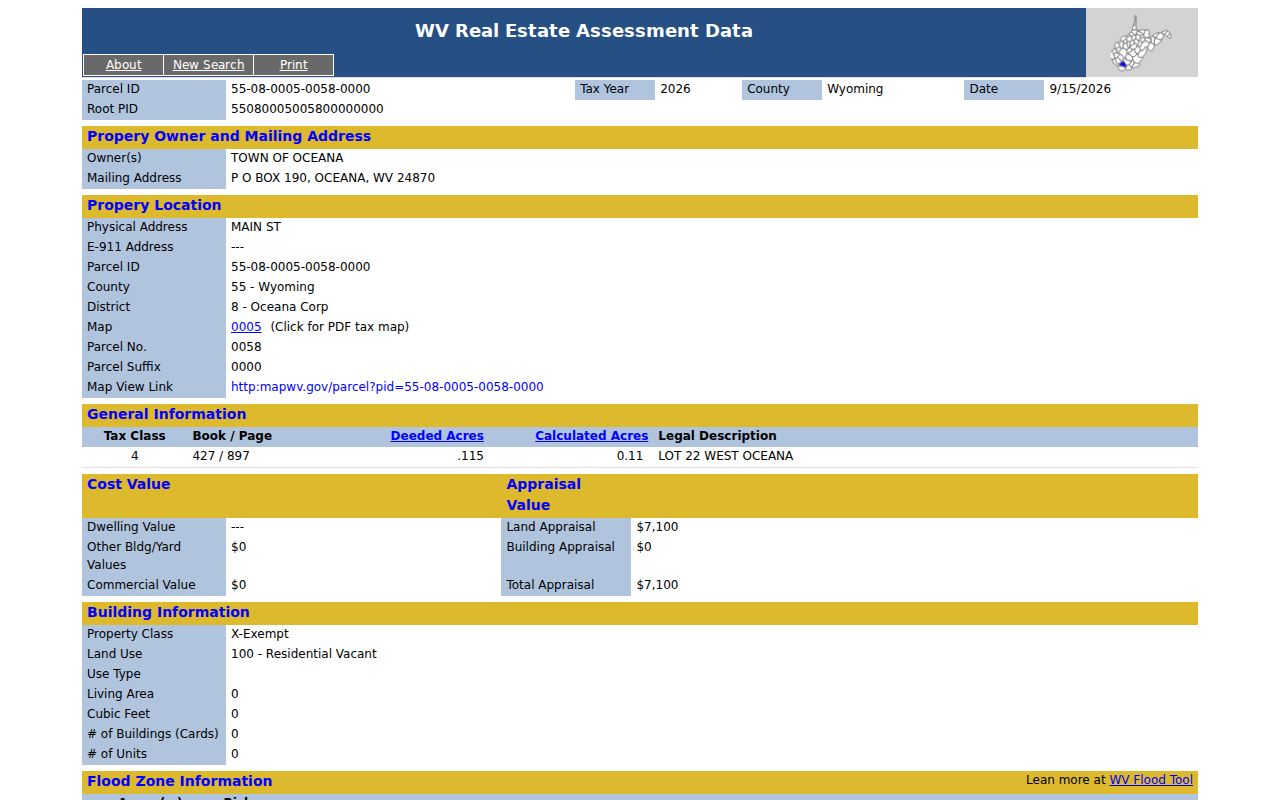Click the Deeded Acres column header link
This screenshot has height=800, width=1280.
(437, 436)
